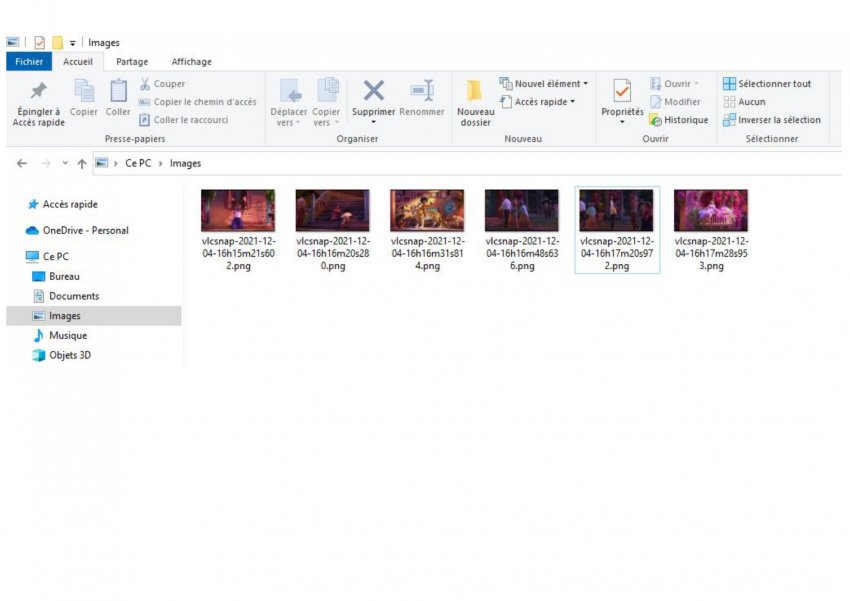Switch to the Accueil ribbon tab
This screenshot has height=601, width=850.
point(78,62)
